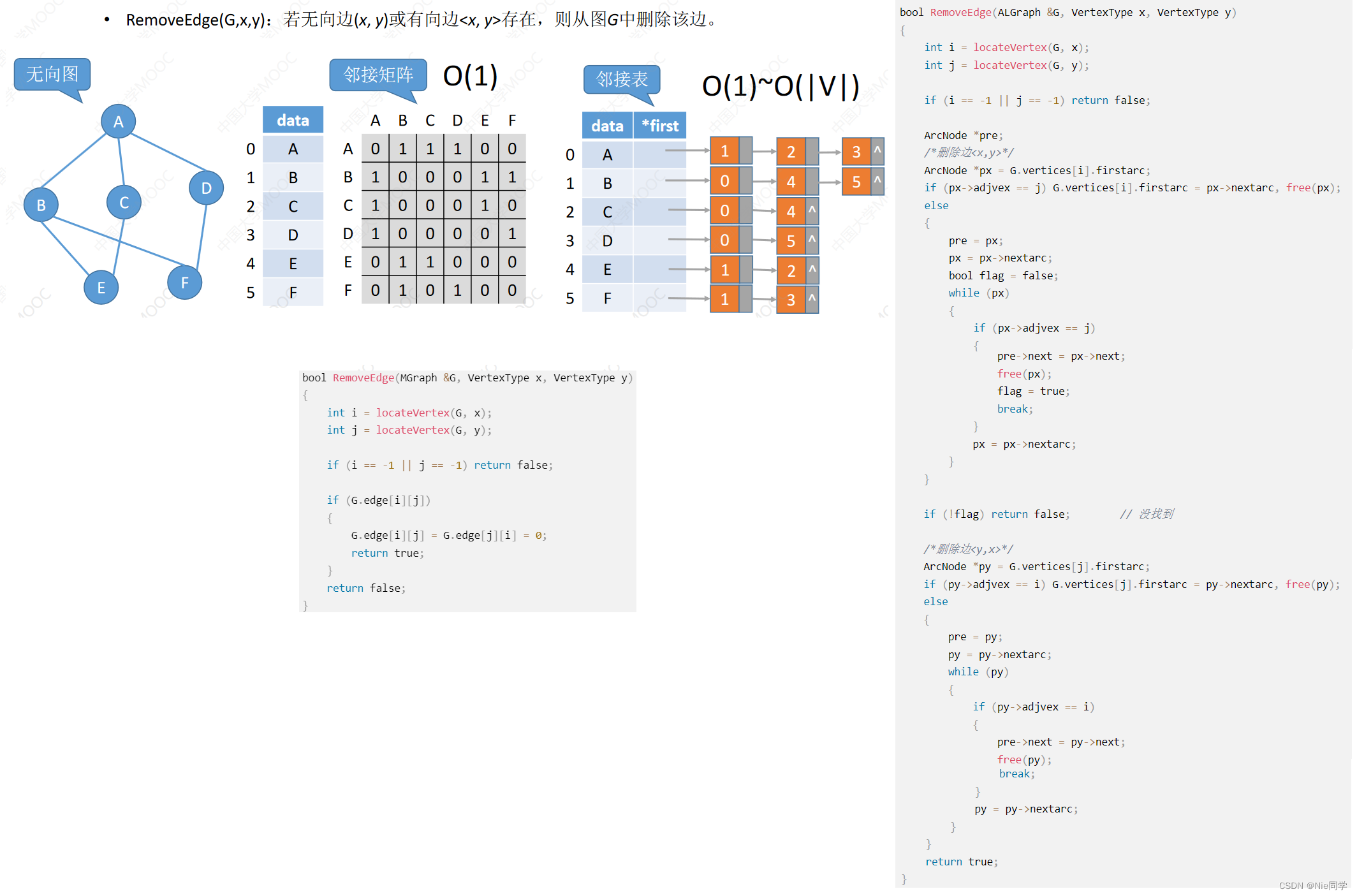Viewport: 1357px width, 896px height.
Task: Click the comment /*删除边<x,y>*/
Action: coord(969,152)
